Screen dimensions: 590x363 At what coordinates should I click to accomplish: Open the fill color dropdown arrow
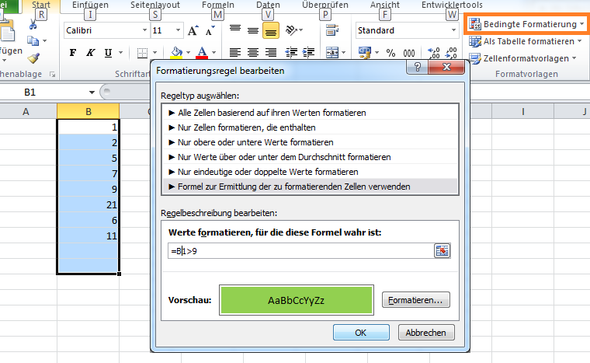188,53
